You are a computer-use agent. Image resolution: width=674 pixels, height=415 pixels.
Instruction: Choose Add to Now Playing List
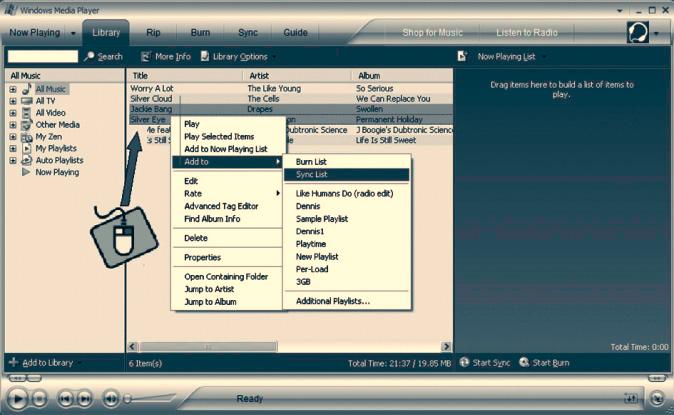tap(227, 149)
